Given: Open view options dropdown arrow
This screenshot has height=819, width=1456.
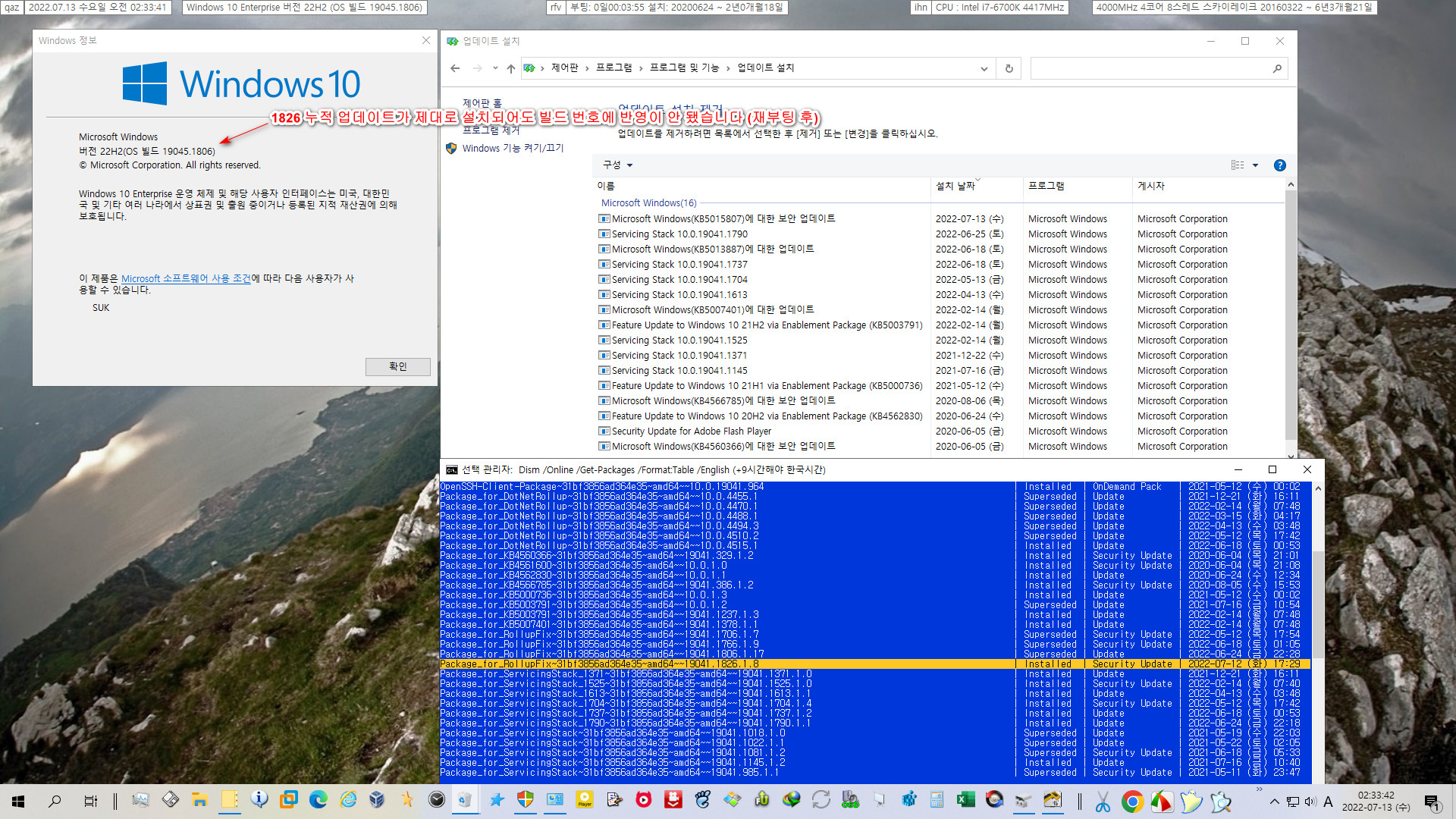Looking at the screenshot, I should (1255, 165).
